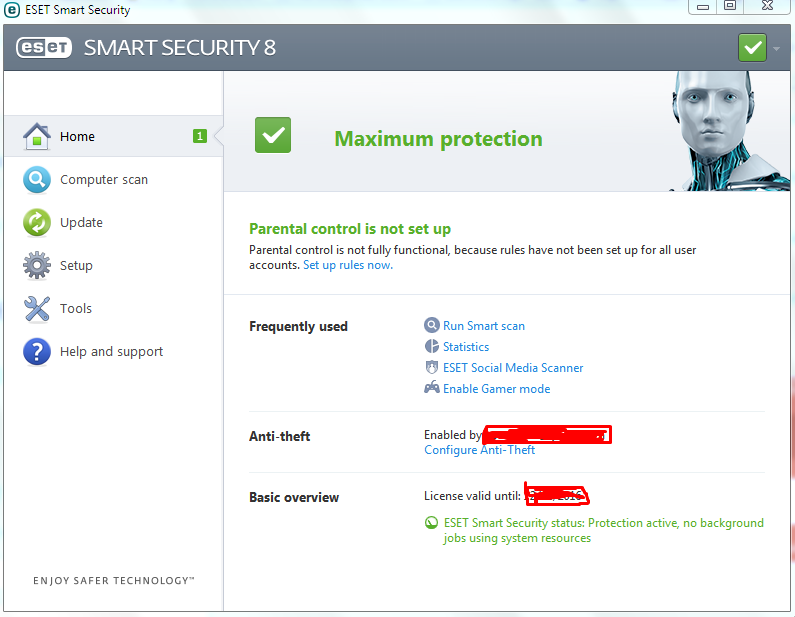Click the ESET logo in header
The image size is (795, 617).
43,47
